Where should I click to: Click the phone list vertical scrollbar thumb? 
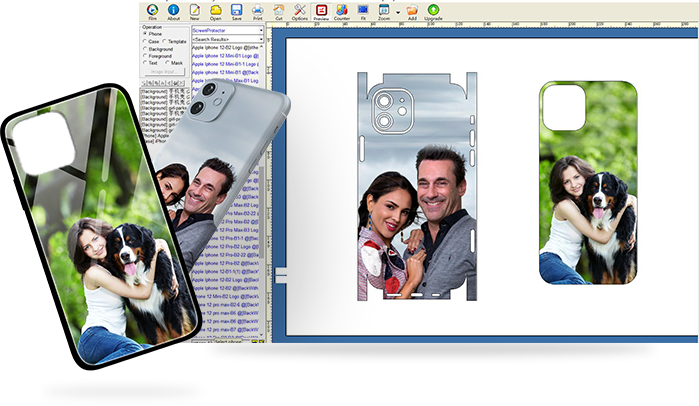pyautogui.click(x=262, y=212)
